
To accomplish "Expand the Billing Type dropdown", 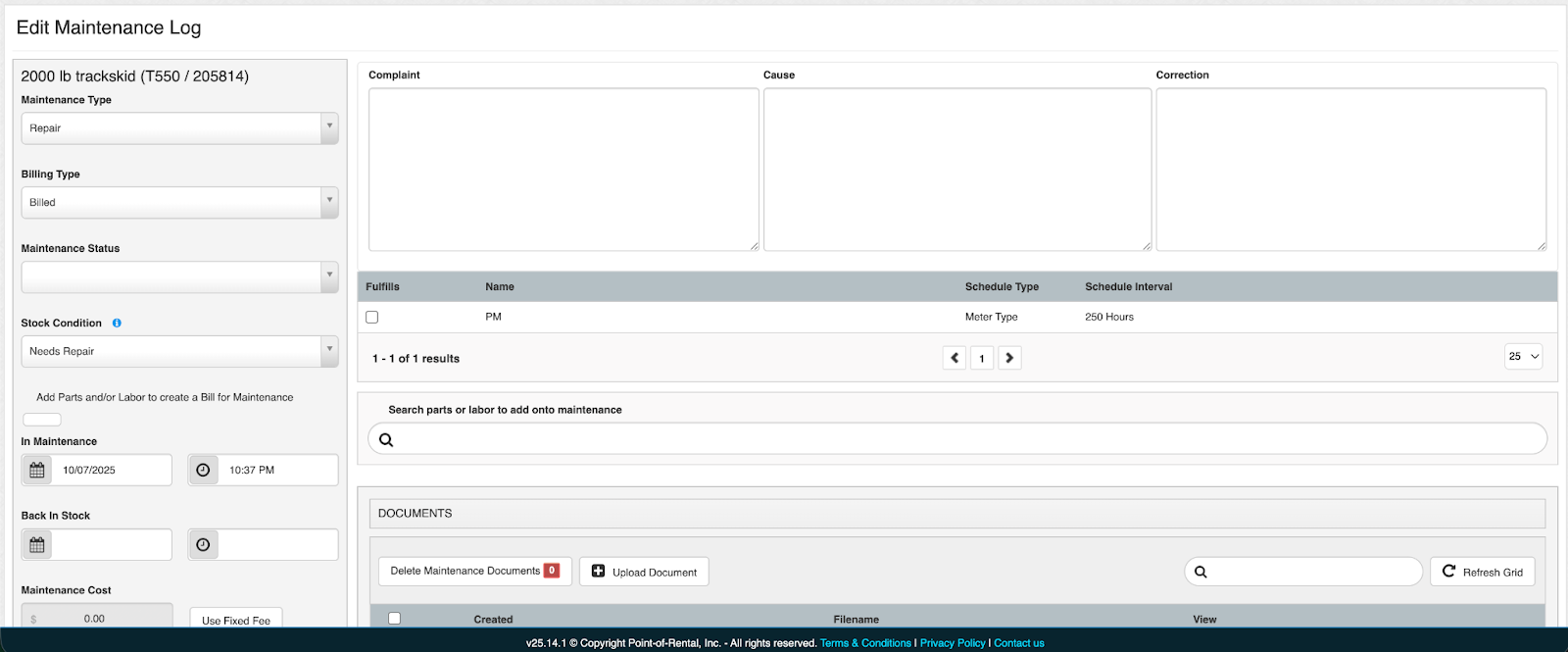I will pos(180,203).
